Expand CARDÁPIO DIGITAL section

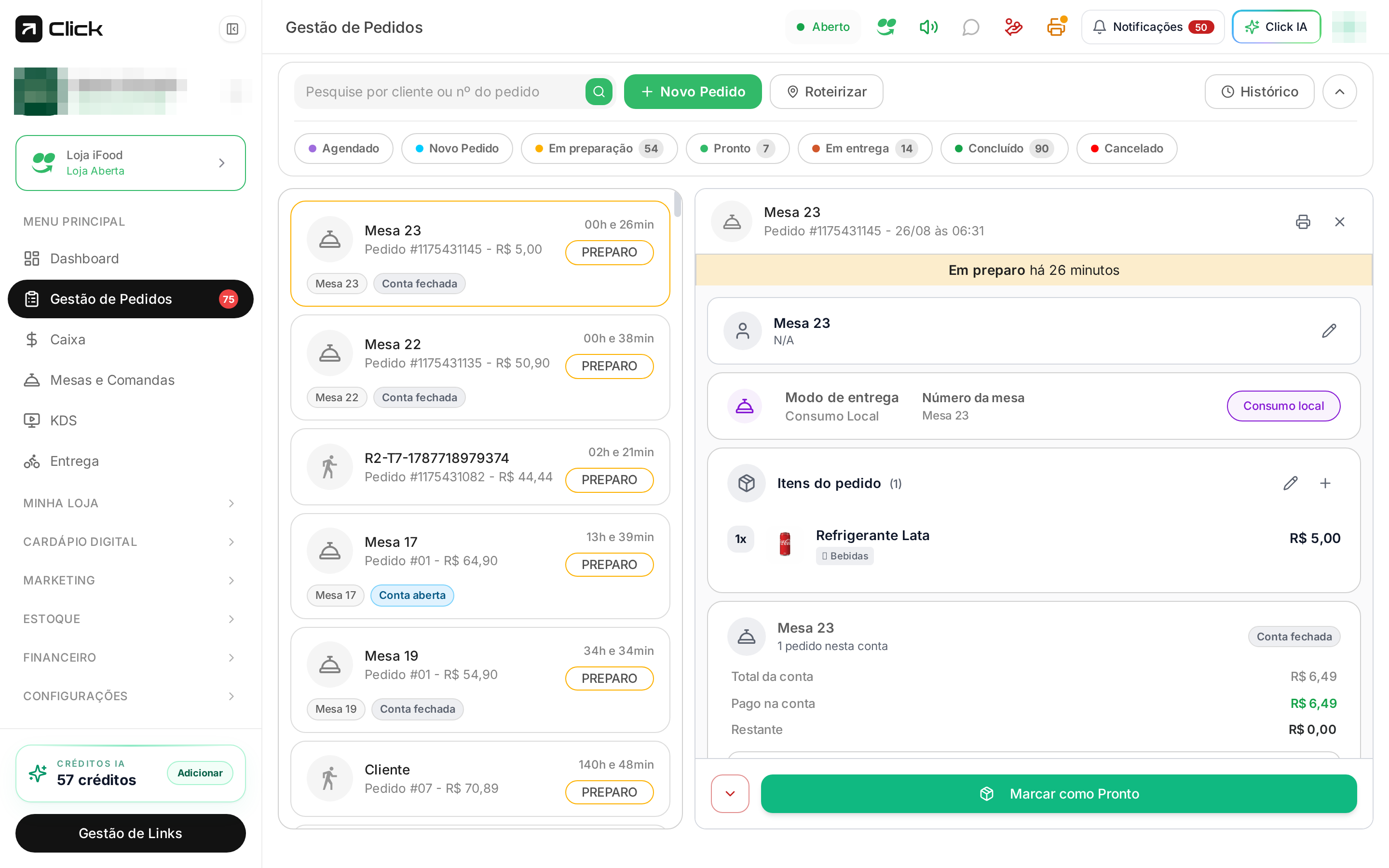(x=130, y=542)
